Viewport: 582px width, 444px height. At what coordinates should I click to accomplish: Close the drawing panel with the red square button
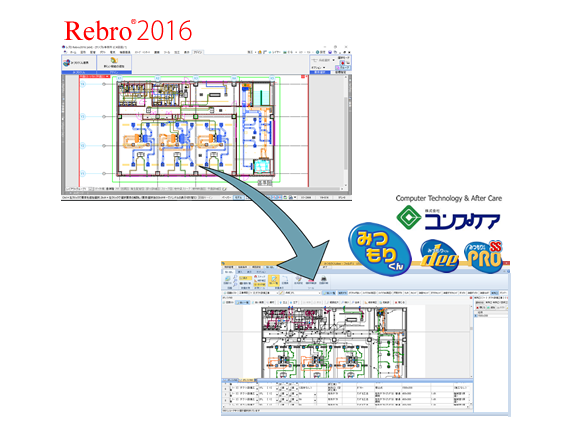tap(303, 76)
